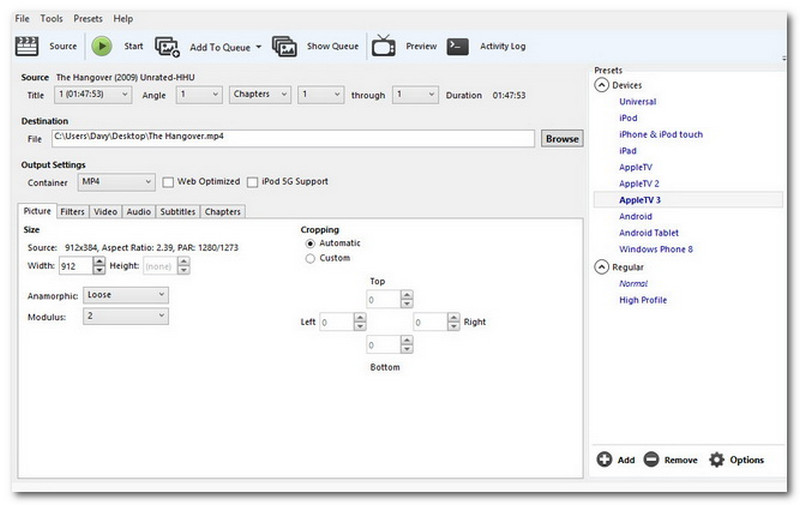Open the Container MP4 dropdown

[116, 182]
